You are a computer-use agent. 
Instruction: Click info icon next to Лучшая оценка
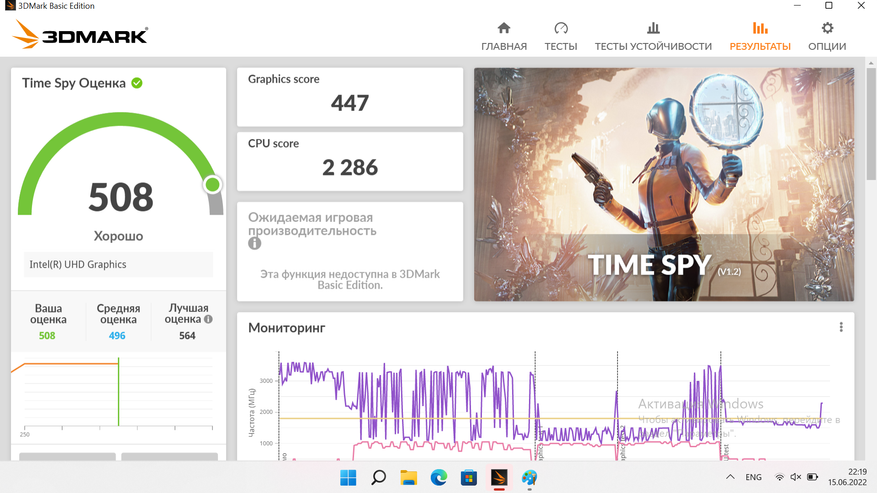[208, 320]
